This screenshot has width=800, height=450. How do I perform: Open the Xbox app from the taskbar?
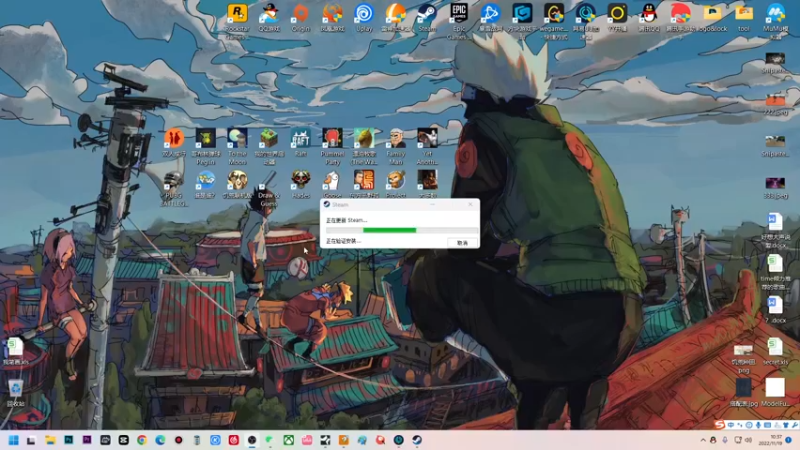point(289,440)
